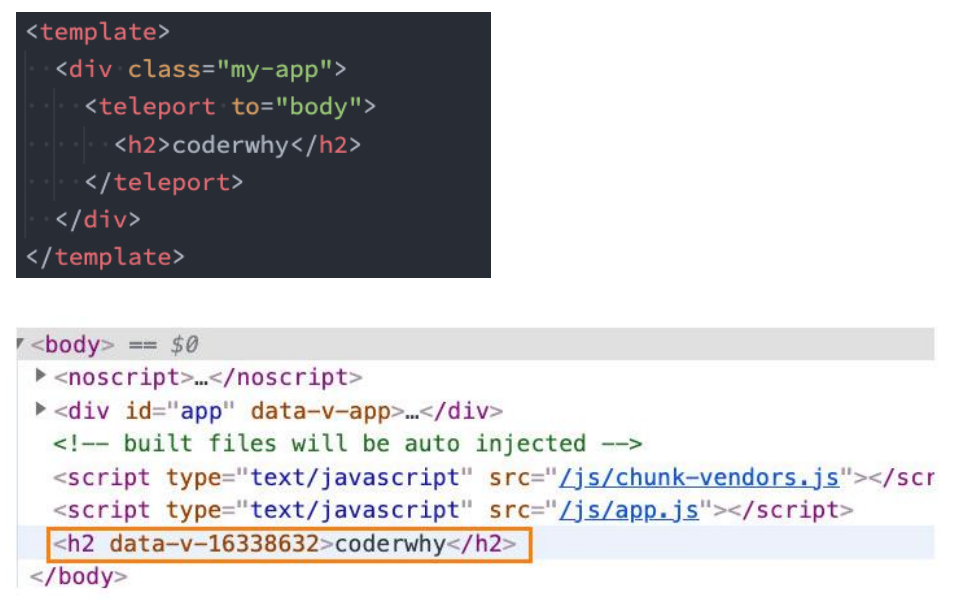The width and height of the screenshot is (954, 610).
Task: Select the noscript element row
Action: [x=208, y=378]
